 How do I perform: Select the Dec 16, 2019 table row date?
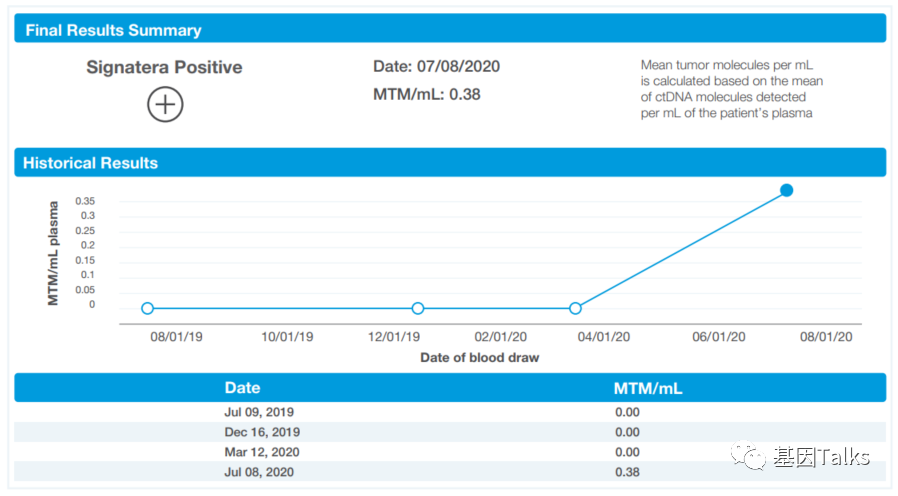coord(262,432)
